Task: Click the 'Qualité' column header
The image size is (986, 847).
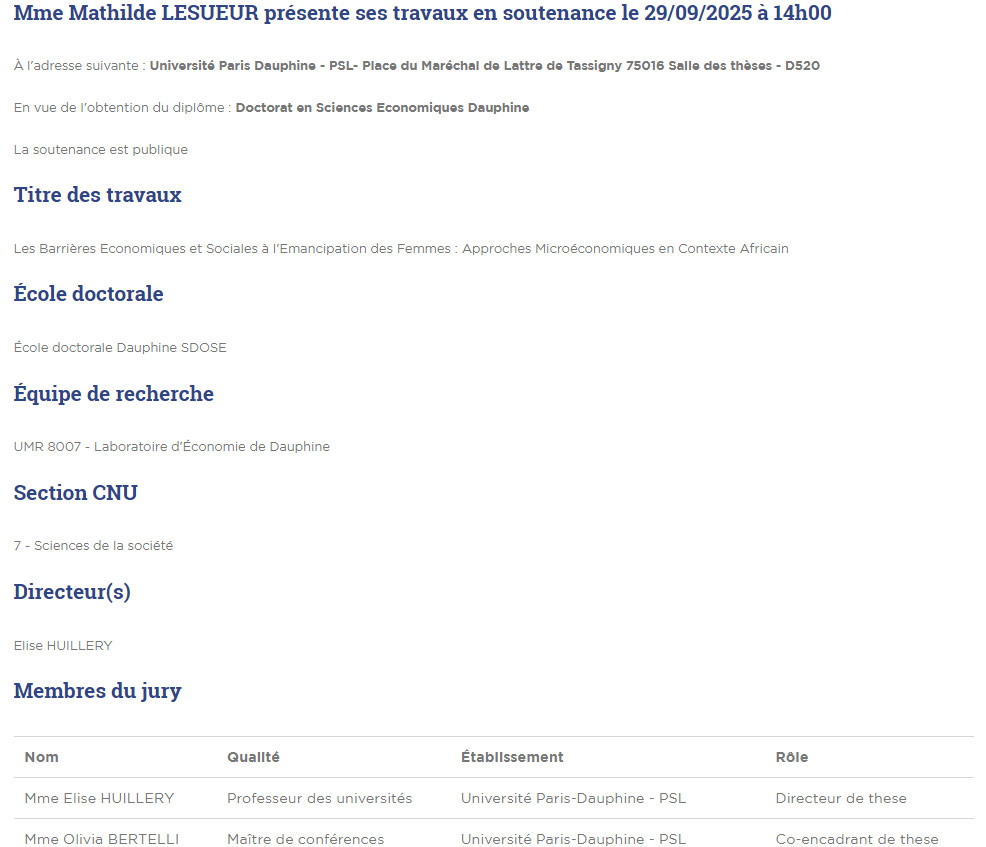Action: pyautogui.click(x=253, y=757)
